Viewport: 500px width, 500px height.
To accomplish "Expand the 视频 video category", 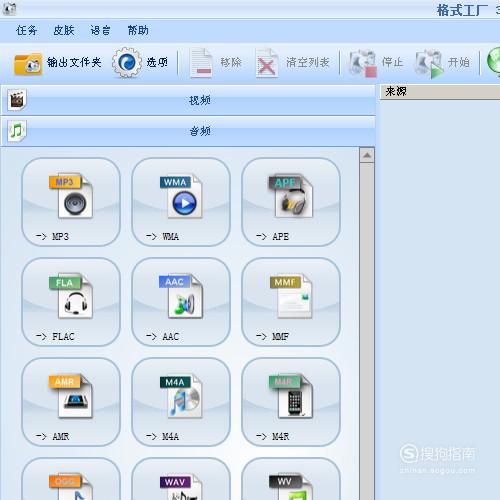I will pos(188,100).
